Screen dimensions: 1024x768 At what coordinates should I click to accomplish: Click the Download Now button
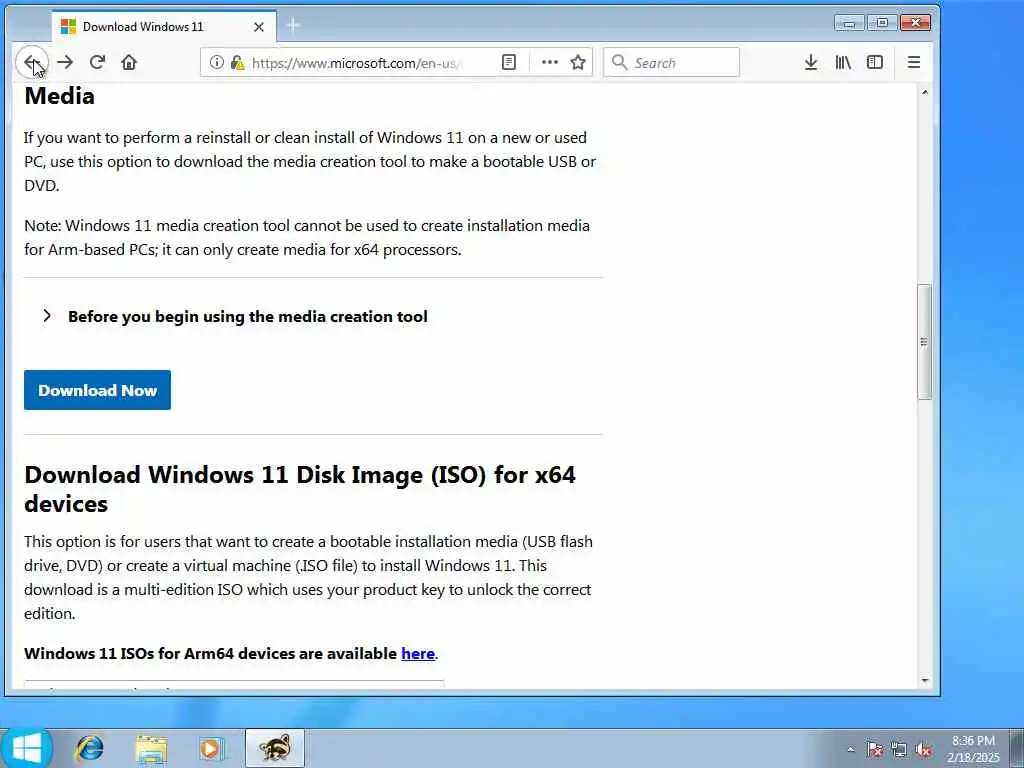click(x=97, y=390)
